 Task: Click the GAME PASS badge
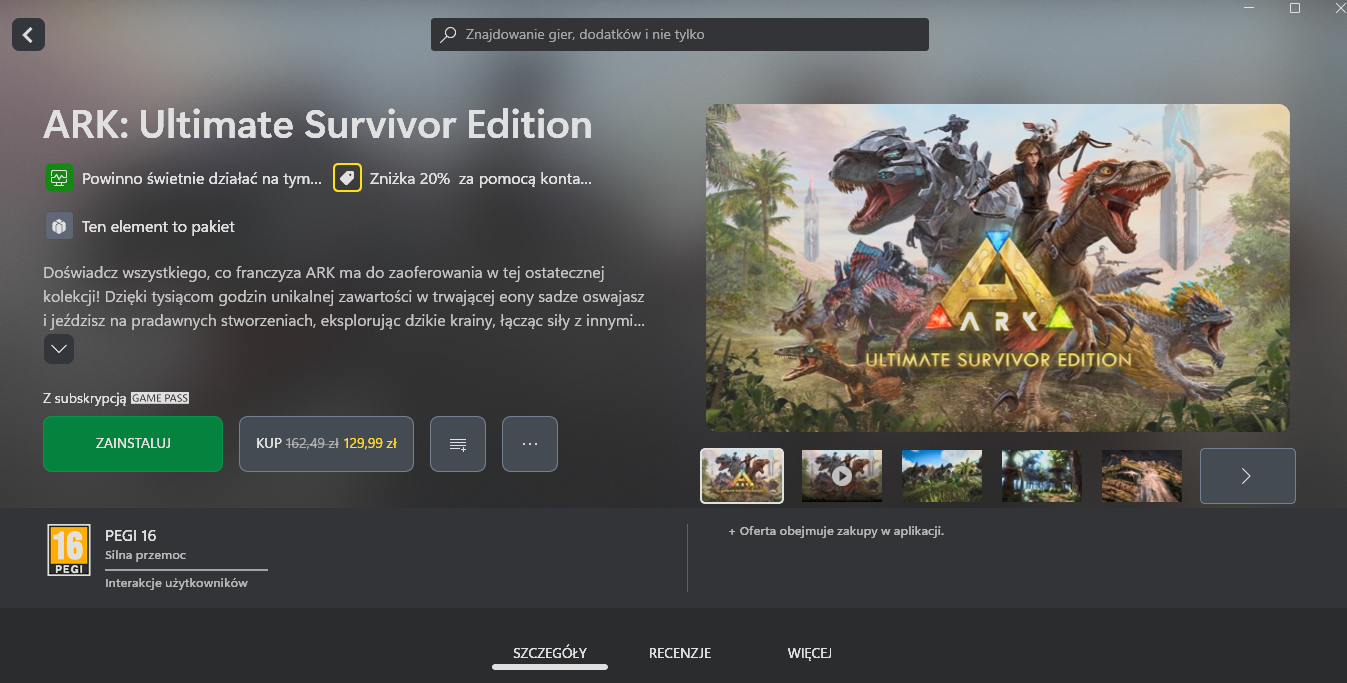pos(160,398)
